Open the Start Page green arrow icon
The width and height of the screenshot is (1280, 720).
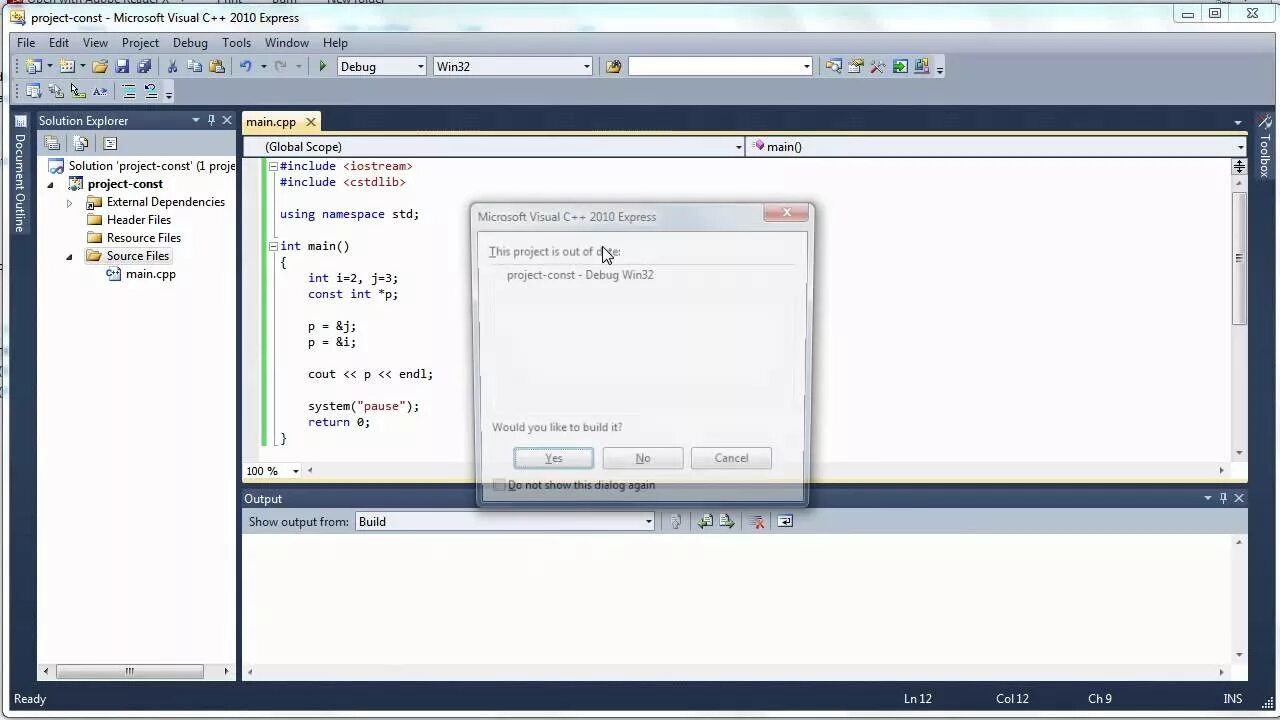[900, 66]
